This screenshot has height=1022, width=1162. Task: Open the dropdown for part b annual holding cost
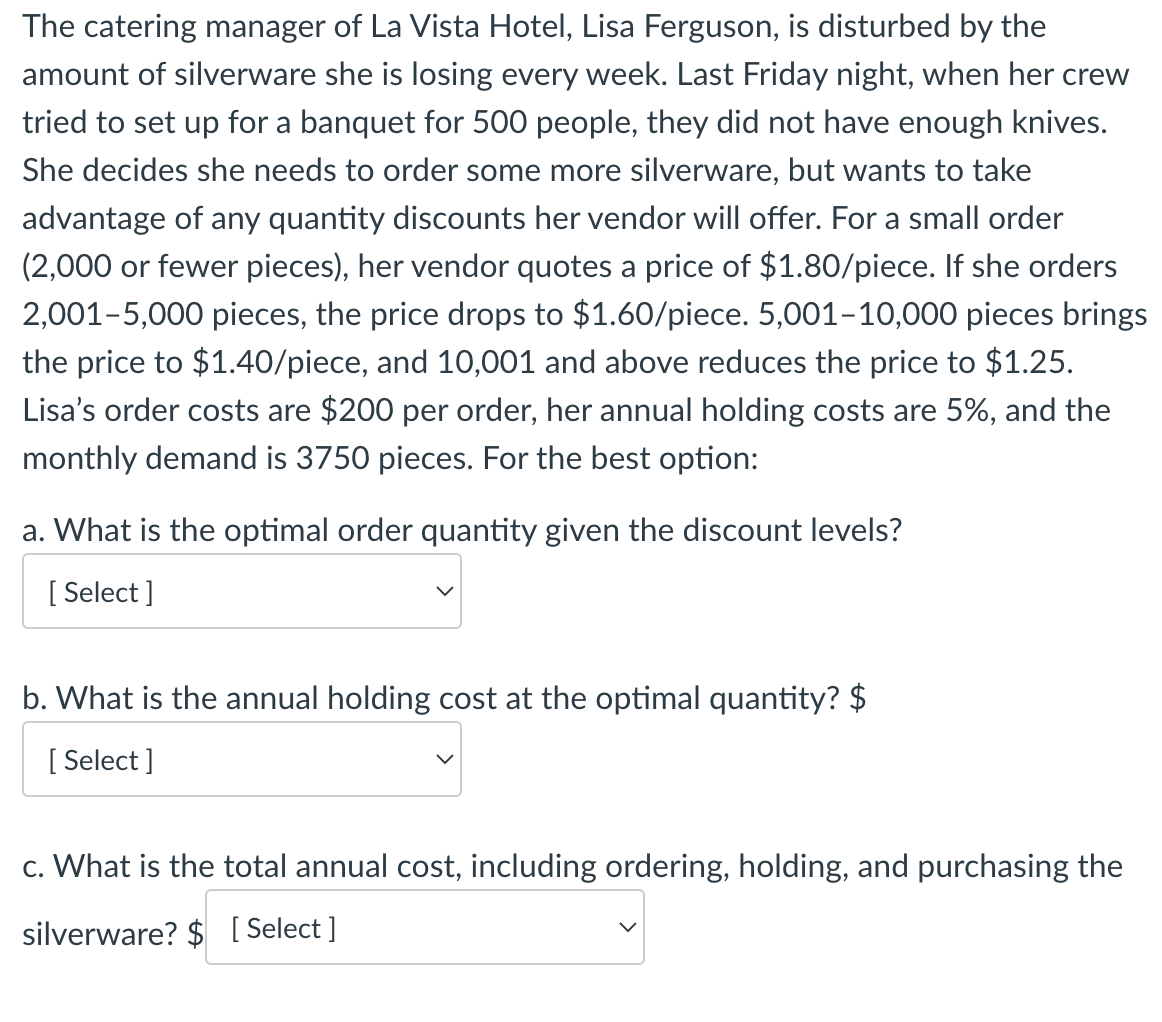[x=240, y=759]
